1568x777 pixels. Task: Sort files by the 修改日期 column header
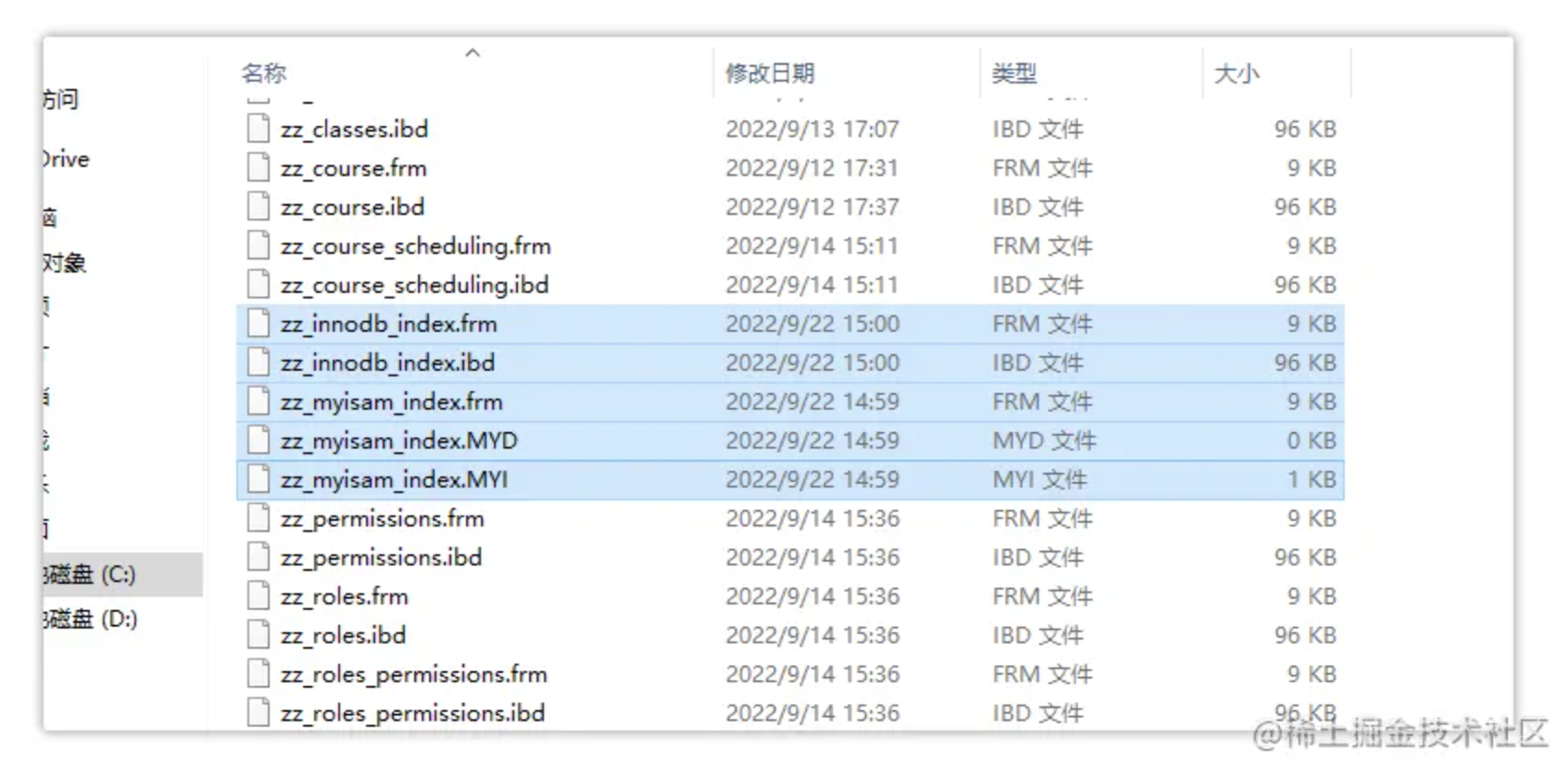(770, 73)
